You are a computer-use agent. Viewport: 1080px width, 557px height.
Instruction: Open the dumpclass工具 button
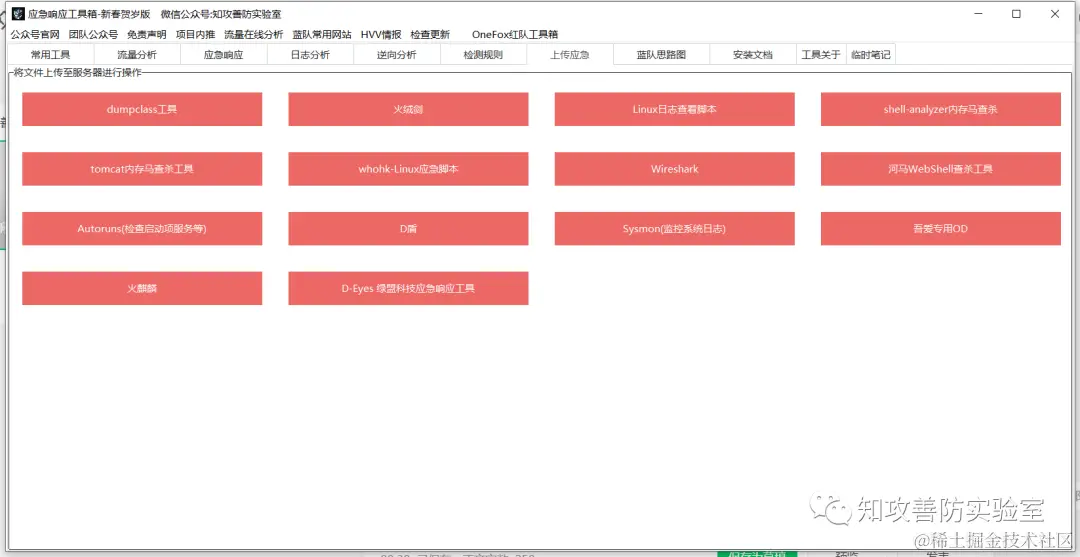tap(142, 109)
